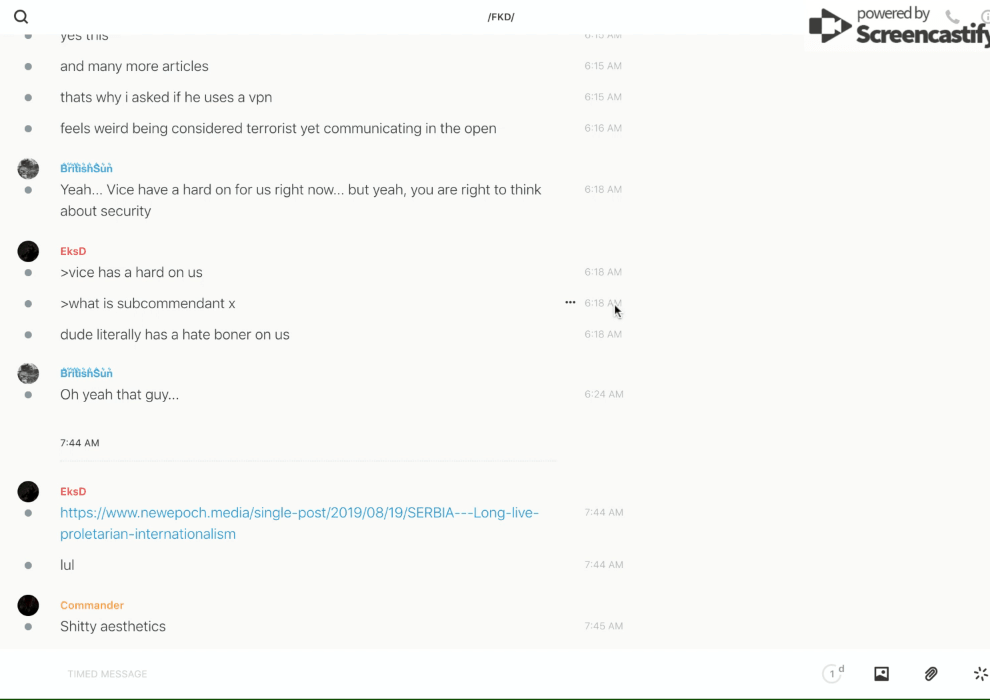
Task: Select the "thats why i asked" vpn message
Action: [166, 97]
